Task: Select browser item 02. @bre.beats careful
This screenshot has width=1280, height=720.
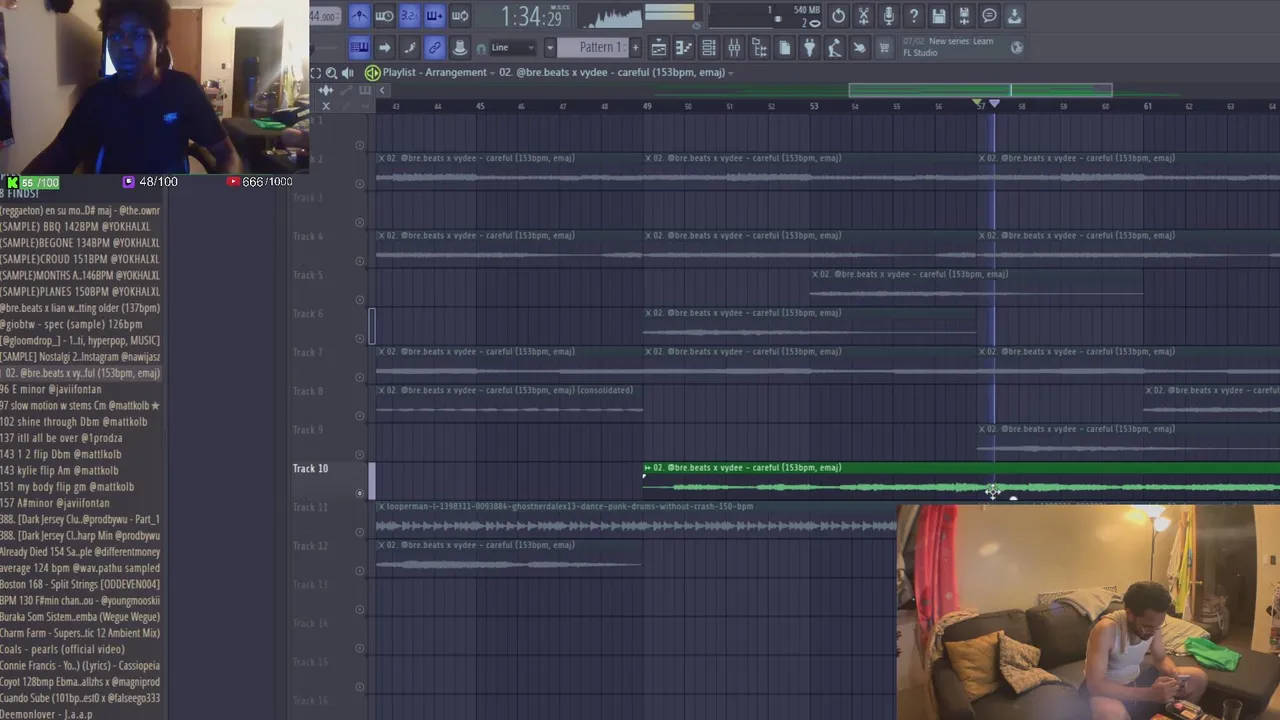Action: coord(80,373)
